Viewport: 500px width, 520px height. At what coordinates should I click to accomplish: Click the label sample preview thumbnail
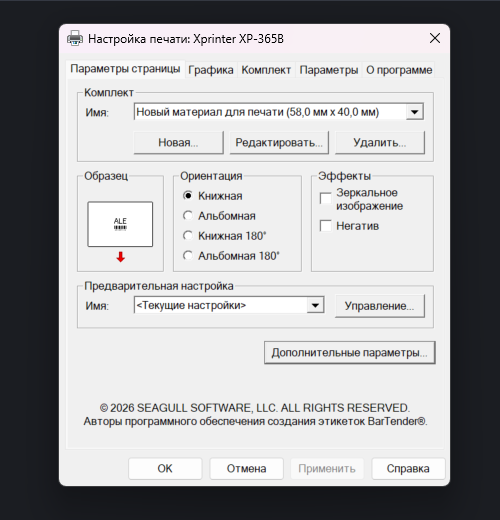click(120, 224)
